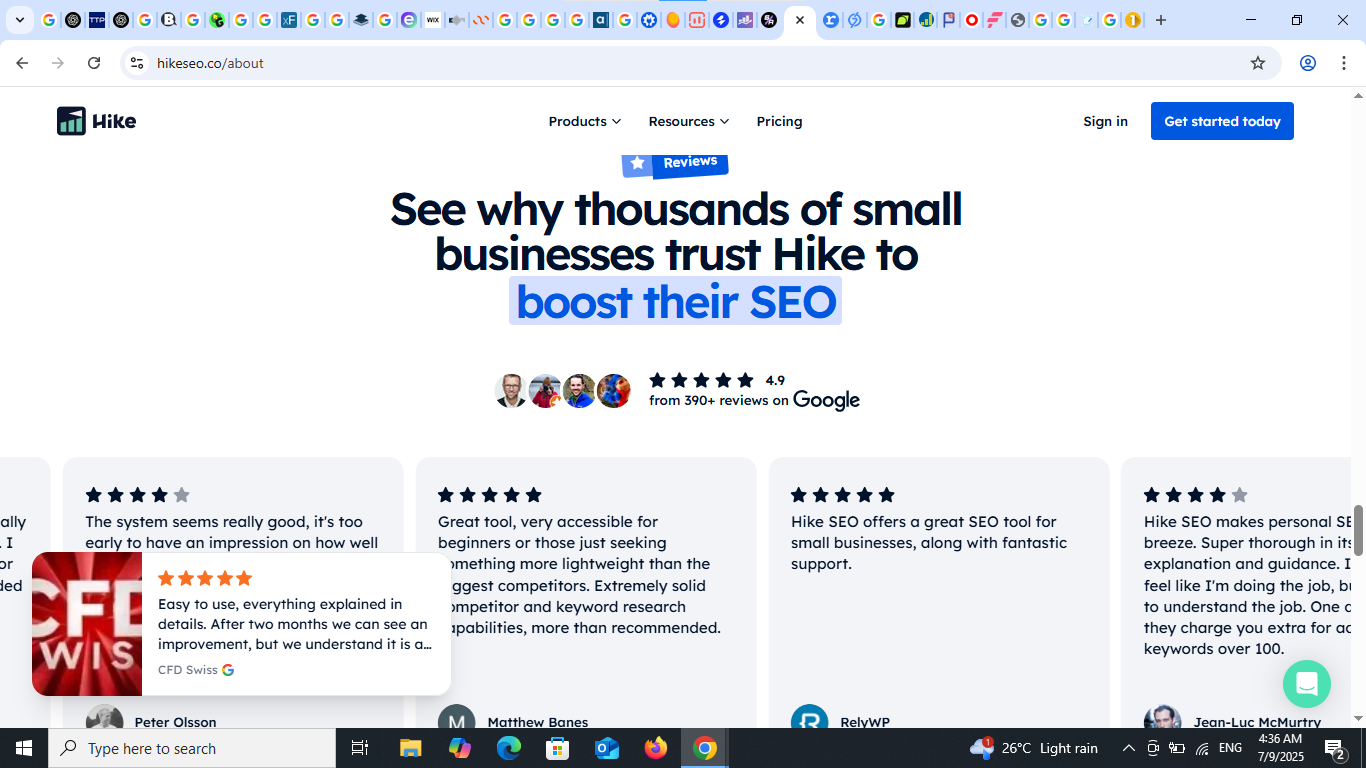This screenshot has height=768, width=1366.
Task: Click the Type here to search box
Action: 192,748
